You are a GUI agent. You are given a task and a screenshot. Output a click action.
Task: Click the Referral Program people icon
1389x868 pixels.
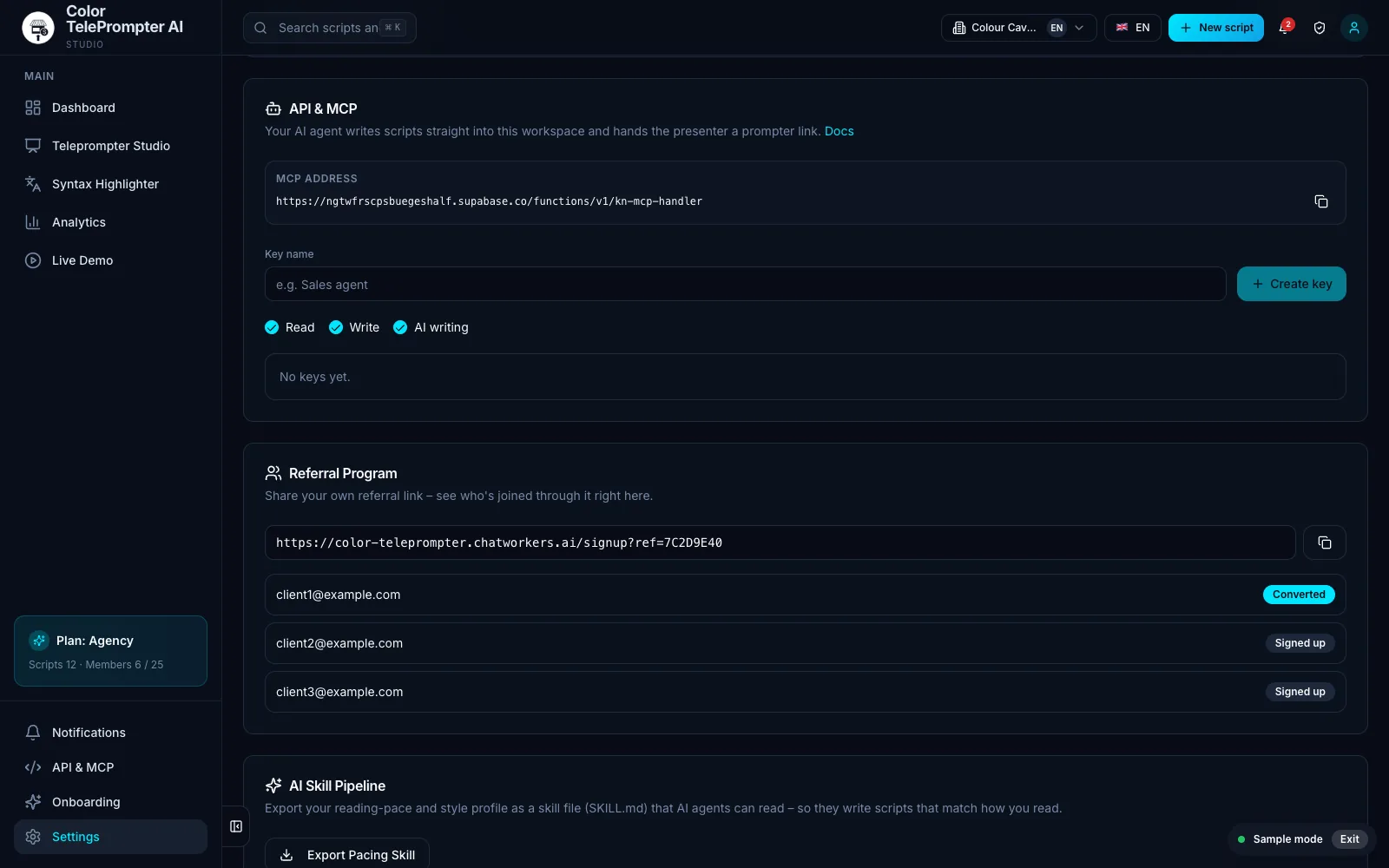tap(273, 473)
